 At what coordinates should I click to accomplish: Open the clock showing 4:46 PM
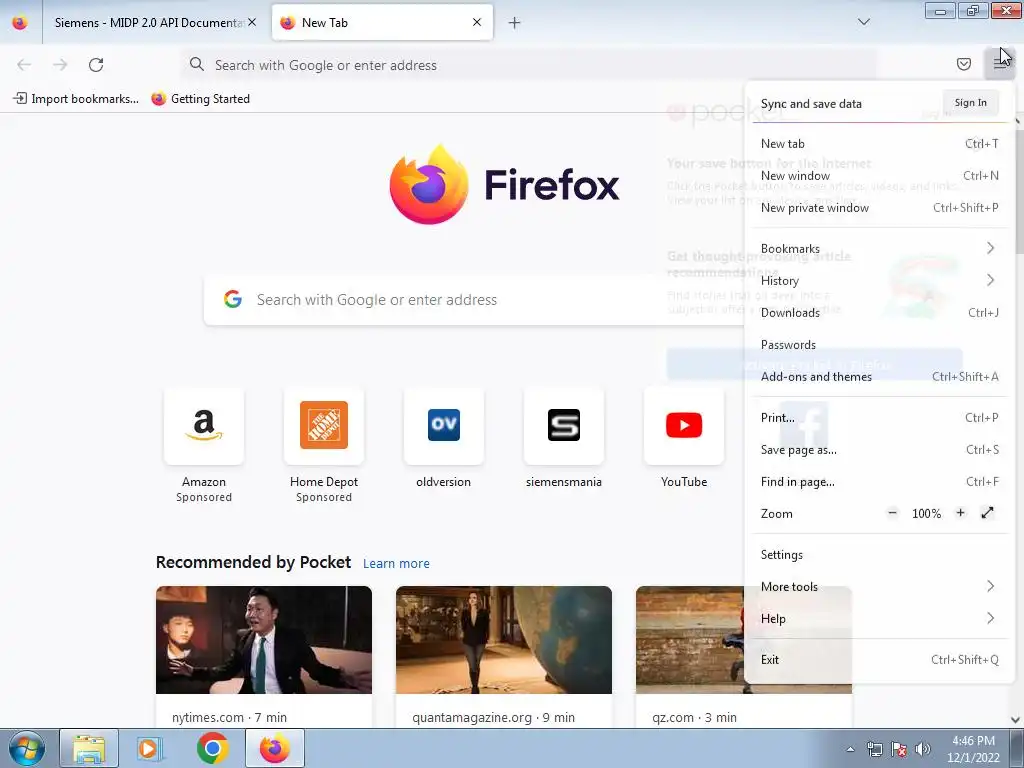click(x=973, y=749)
